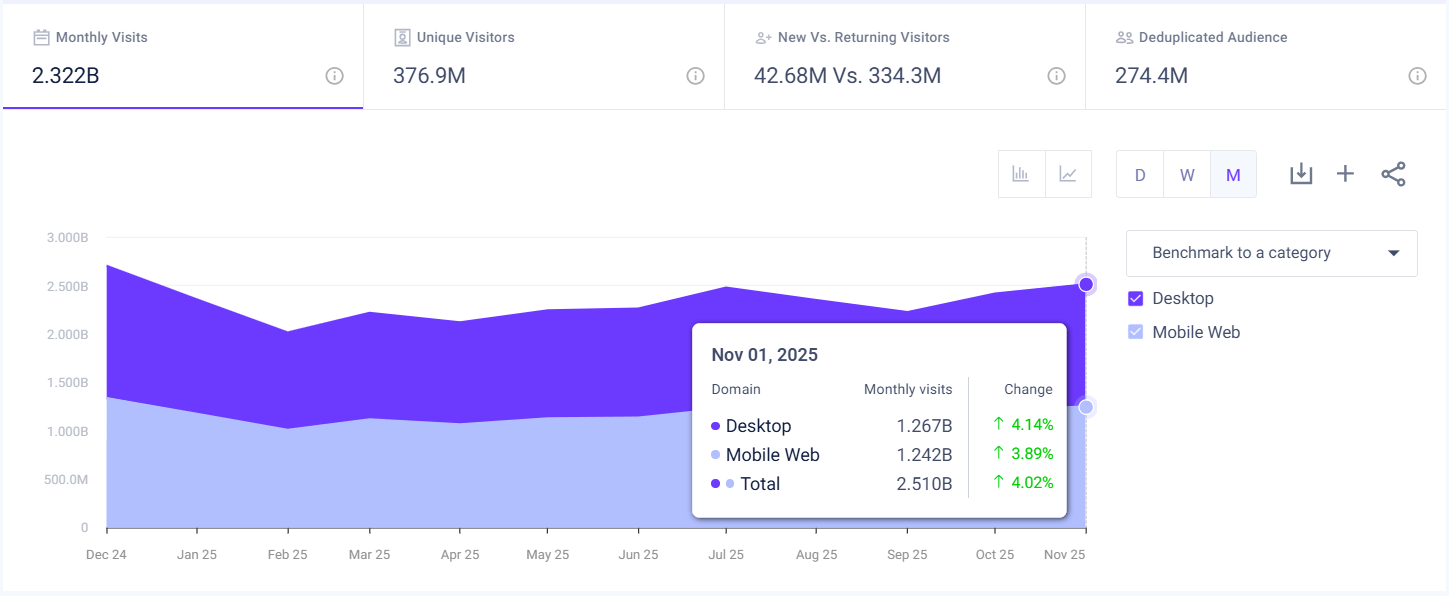1449x596 pixels.
Task: Click the add comparison plus icon
Action: click(x=1345, y=173)
